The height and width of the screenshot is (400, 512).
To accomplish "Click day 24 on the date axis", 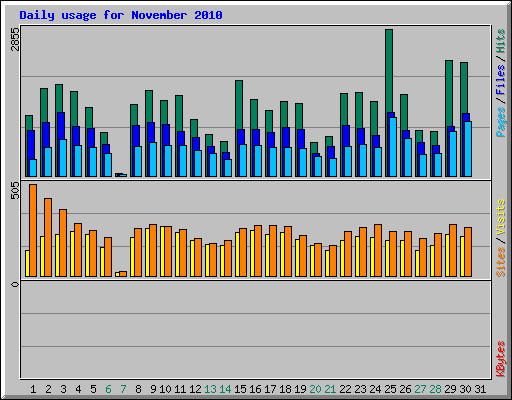I will click(375, 389).
